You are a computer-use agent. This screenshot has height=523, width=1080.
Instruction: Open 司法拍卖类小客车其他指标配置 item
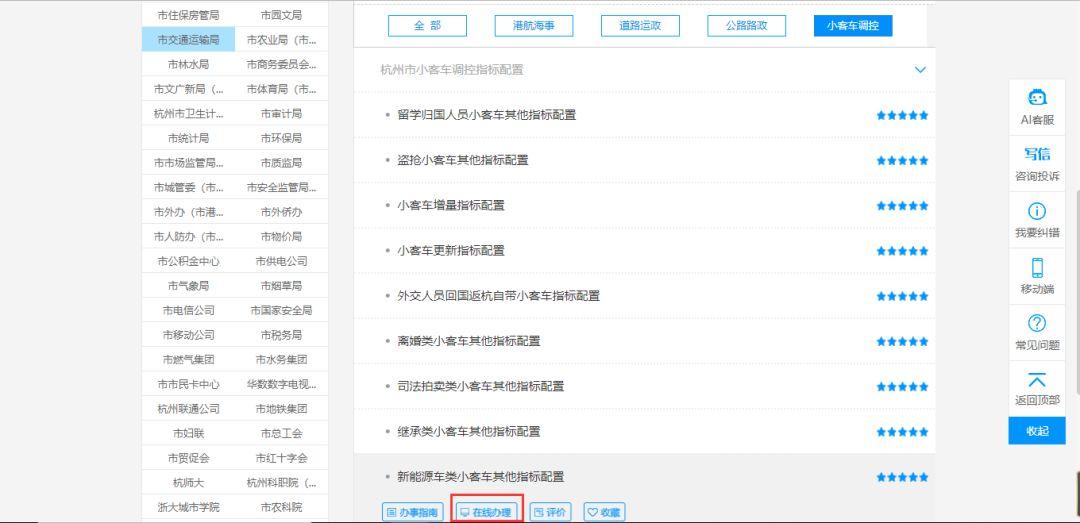(481, 386)
